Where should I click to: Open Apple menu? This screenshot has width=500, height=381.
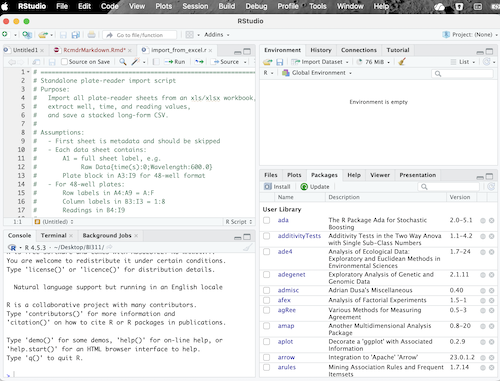[x=5, y=6]
